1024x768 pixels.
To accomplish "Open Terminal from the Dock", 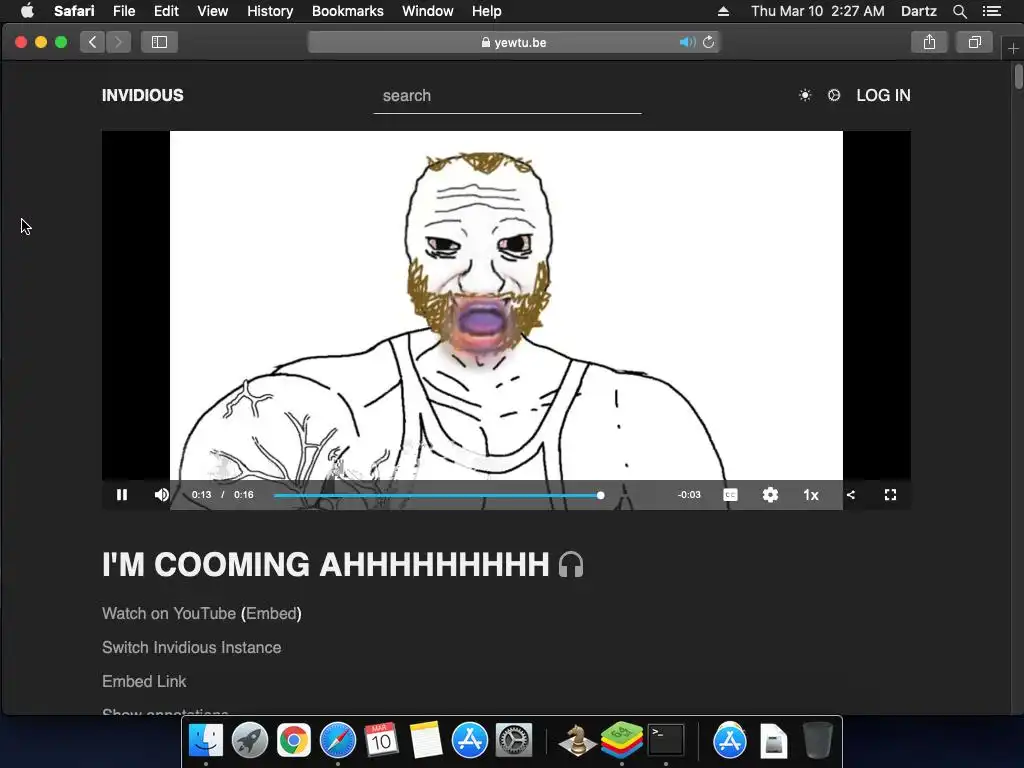I will tap(665, 741).
